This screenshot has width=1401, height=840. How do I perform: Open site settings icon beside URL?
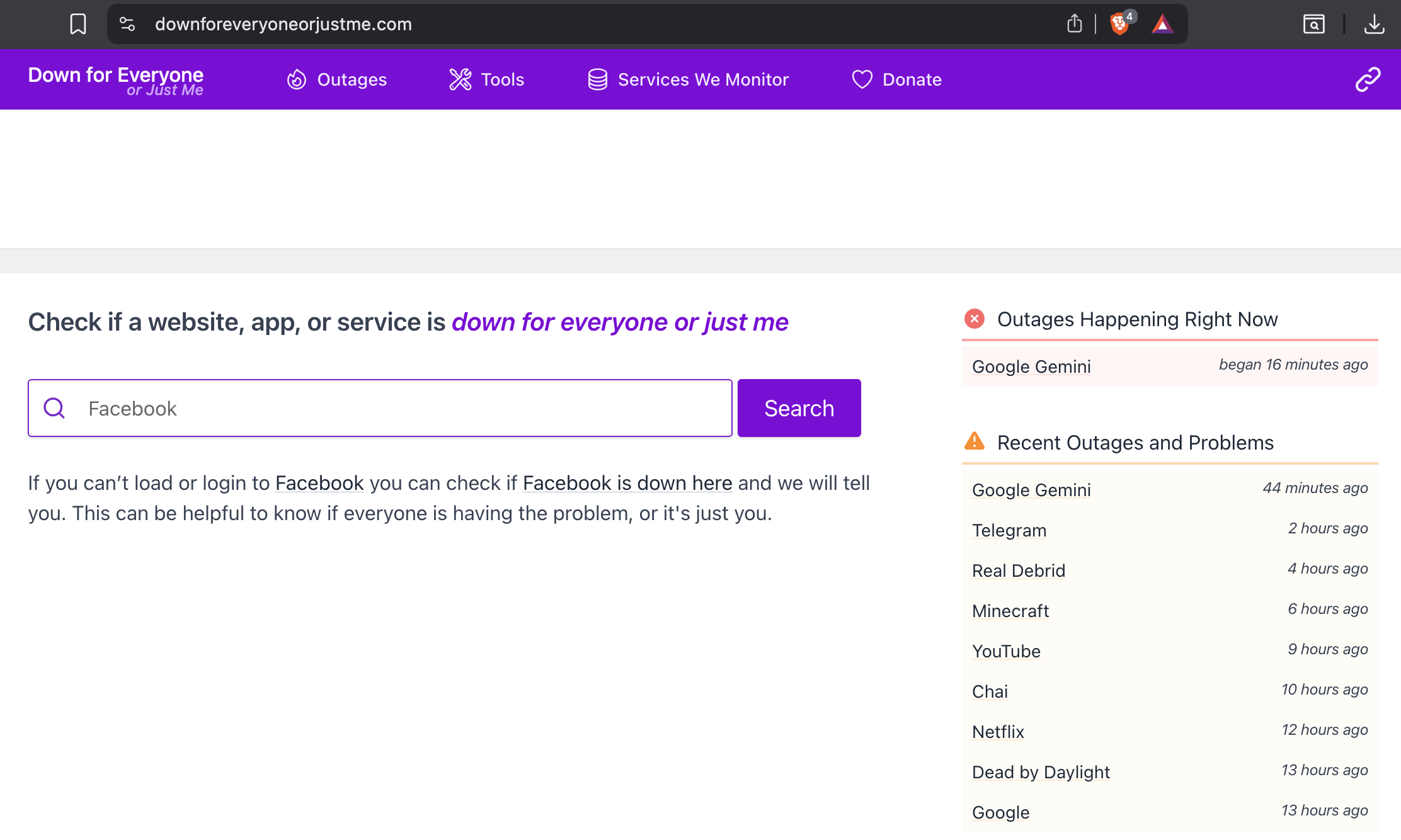click(x=127, y=24)
